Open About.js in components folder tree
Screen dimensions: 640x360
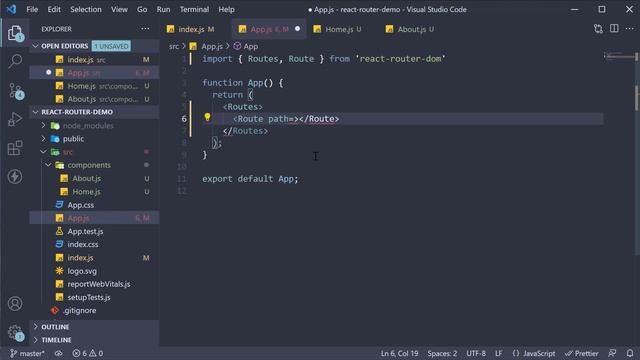pos(94,178)
